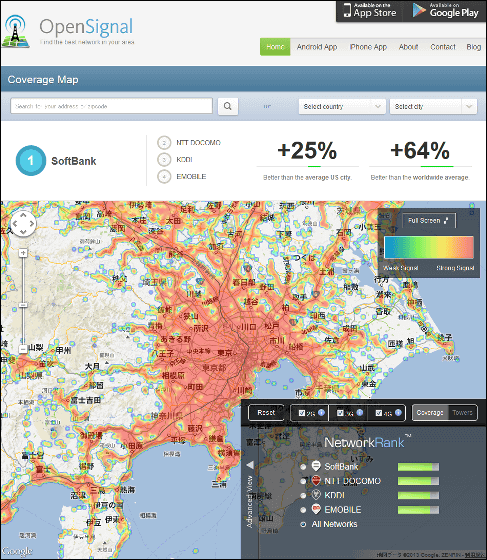Viewport: 487px width, 560px height.
Task: Select the All Networks radio button
Action: click(x=303, y=524)
